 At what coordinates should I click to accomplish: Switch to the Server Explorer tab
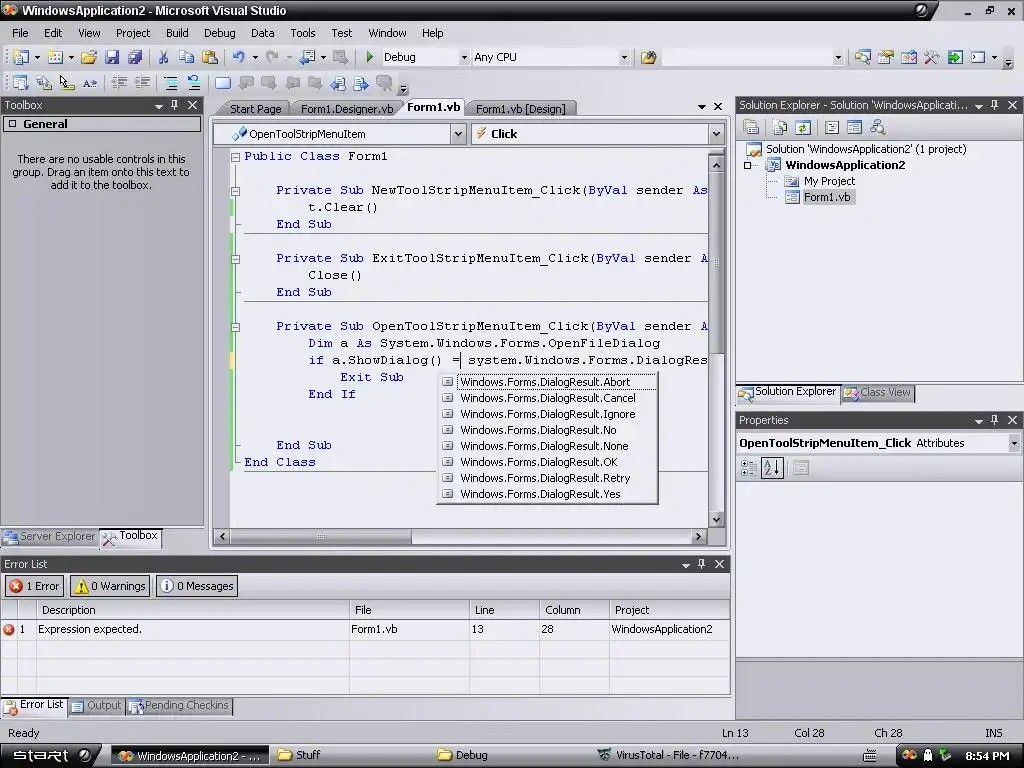50,536
